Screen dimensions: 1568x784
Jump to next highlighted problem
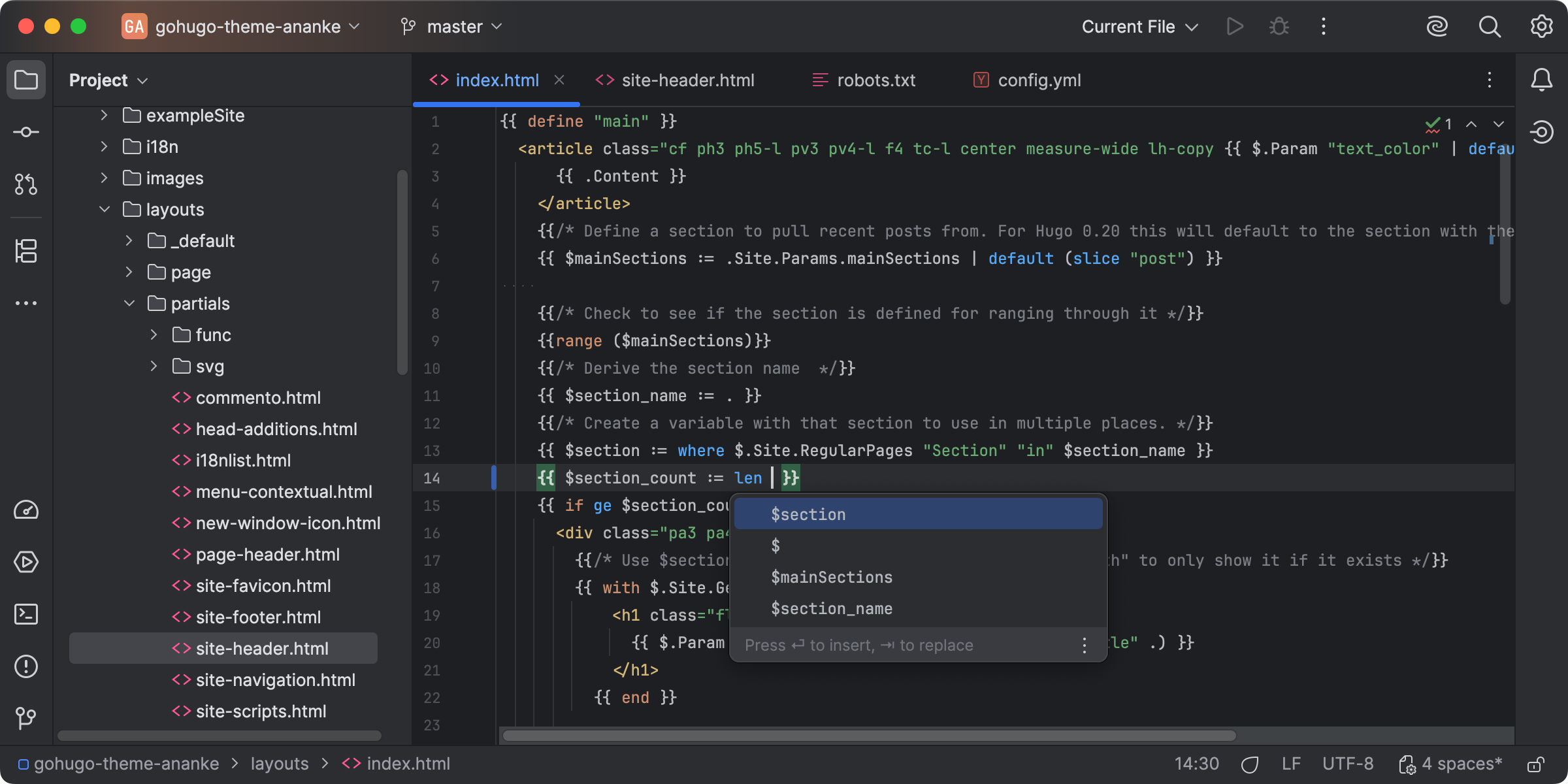1499,124
